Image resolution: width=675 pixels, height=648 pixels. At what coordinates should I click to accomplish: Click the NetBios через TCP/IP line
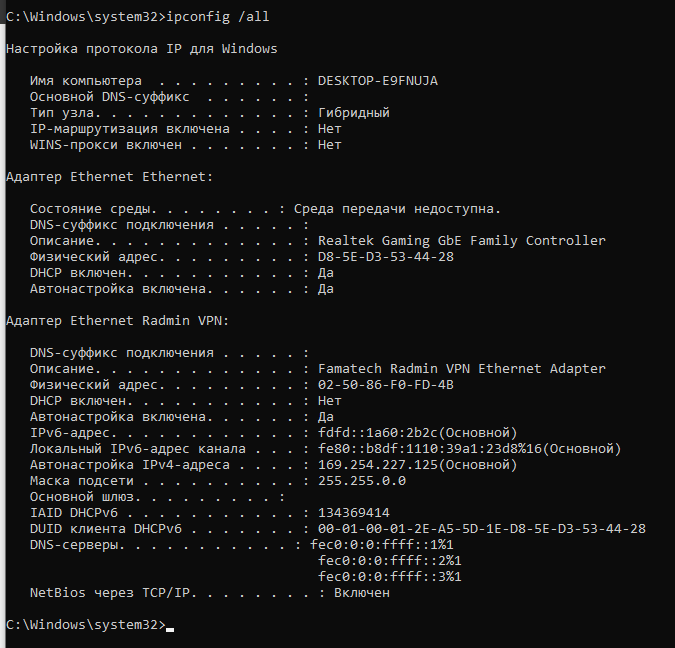point(210,593)
